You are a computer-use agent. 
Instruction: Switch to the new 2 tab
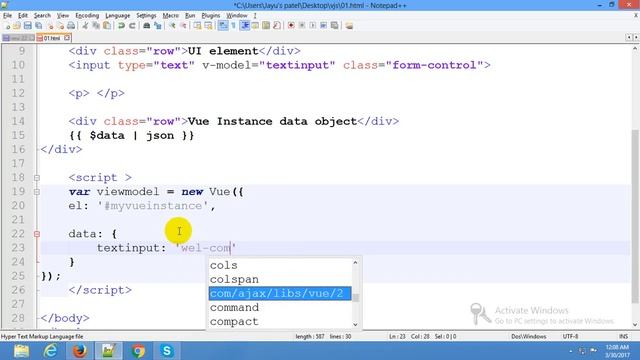[18, 38]
